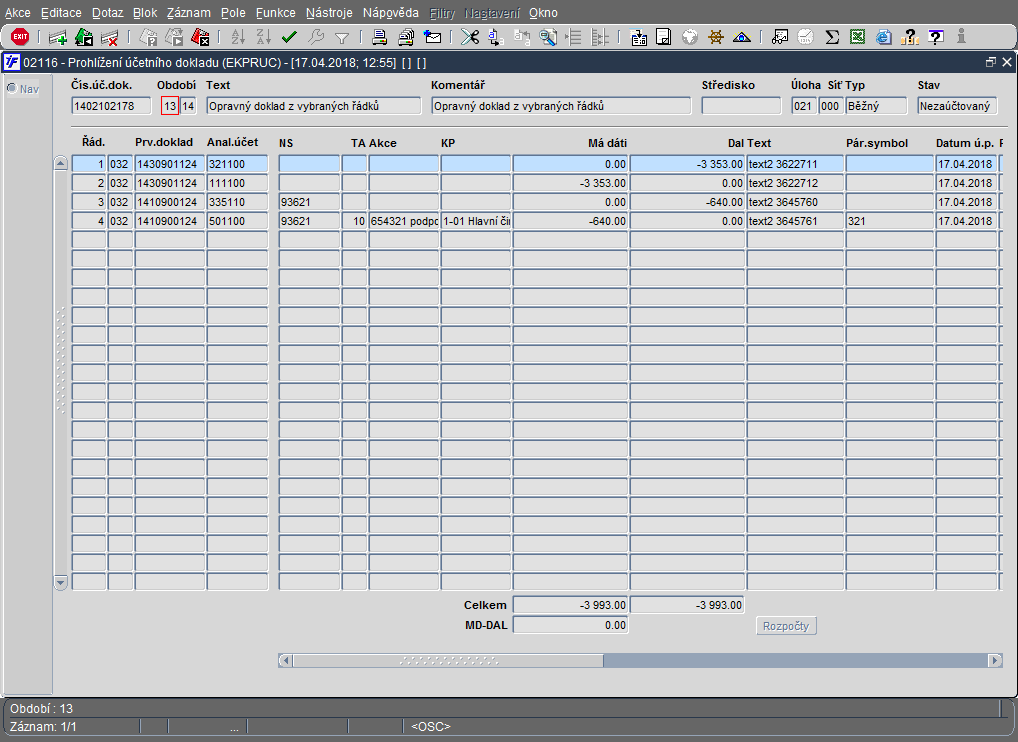Open the Záznam menu
Image resolution: width=1018 pixels, height=742 pixels.
point(188,12)
